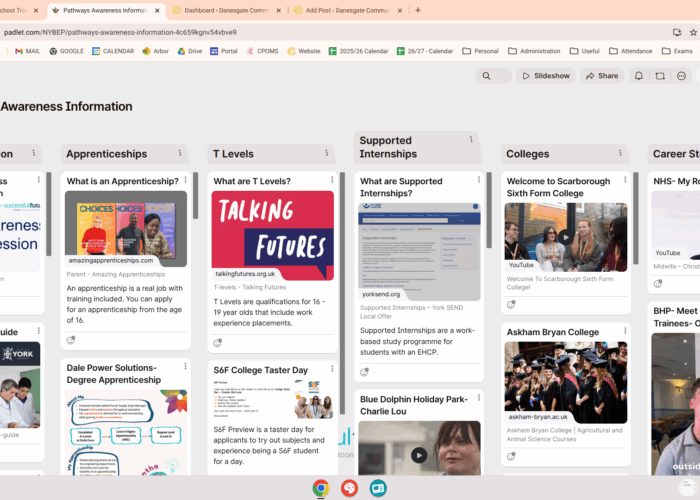Viewport: 700px width, 500px height.
Task: Open T Levels column options menu
Action: (x=327, y=153)
